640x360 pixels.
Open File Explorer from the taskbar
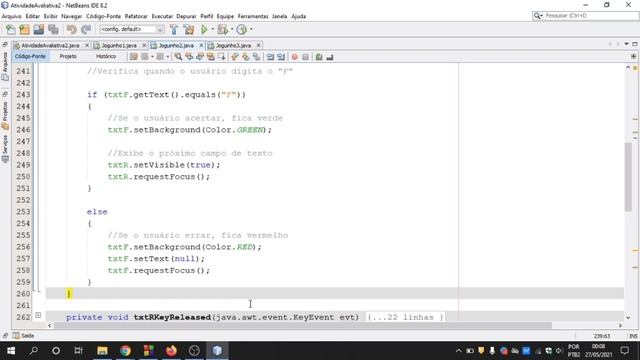tap(102, 350)
